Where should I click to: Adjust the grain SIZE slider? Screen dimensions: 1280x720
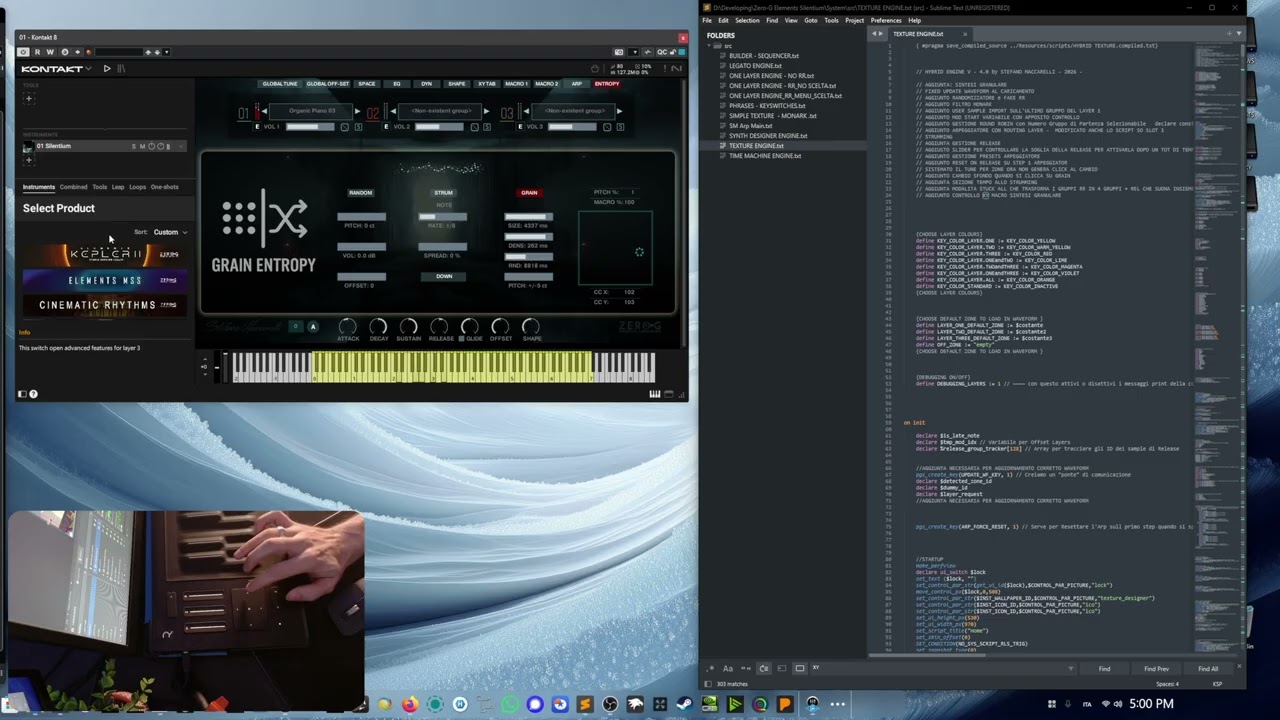529,217
